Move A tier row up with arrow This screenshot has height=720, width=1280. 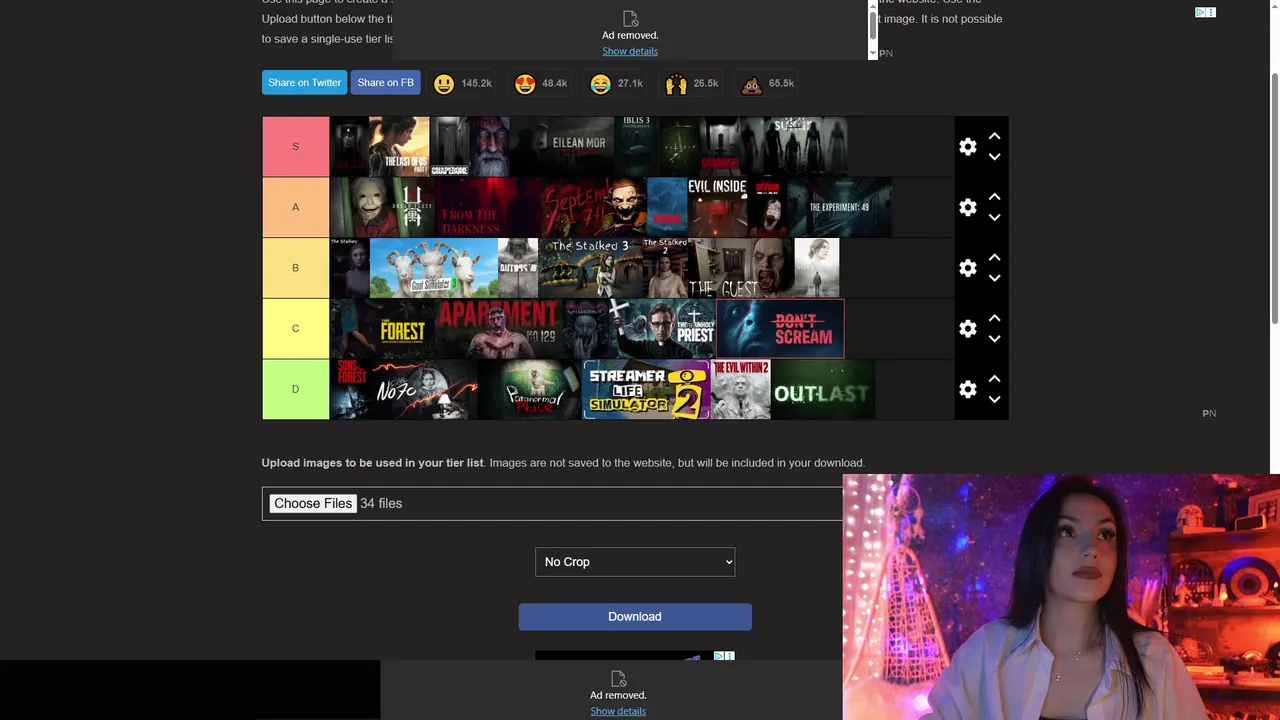pyautogui.click(x=994, y=197)
